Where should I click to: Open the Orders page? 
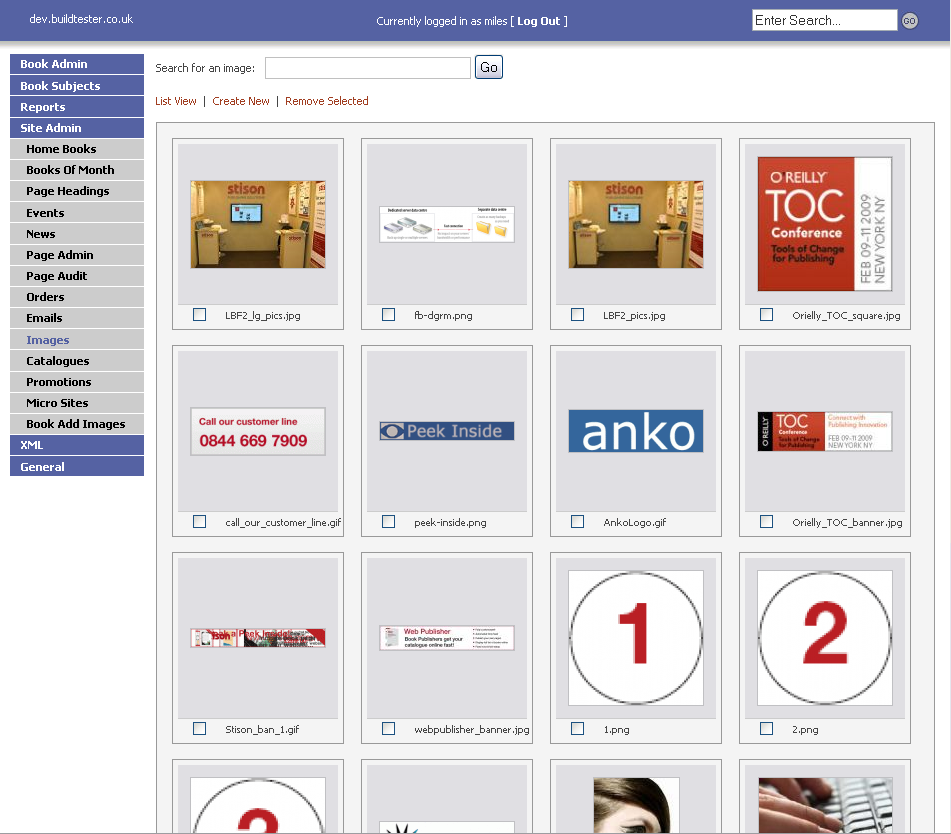[77, 297]
